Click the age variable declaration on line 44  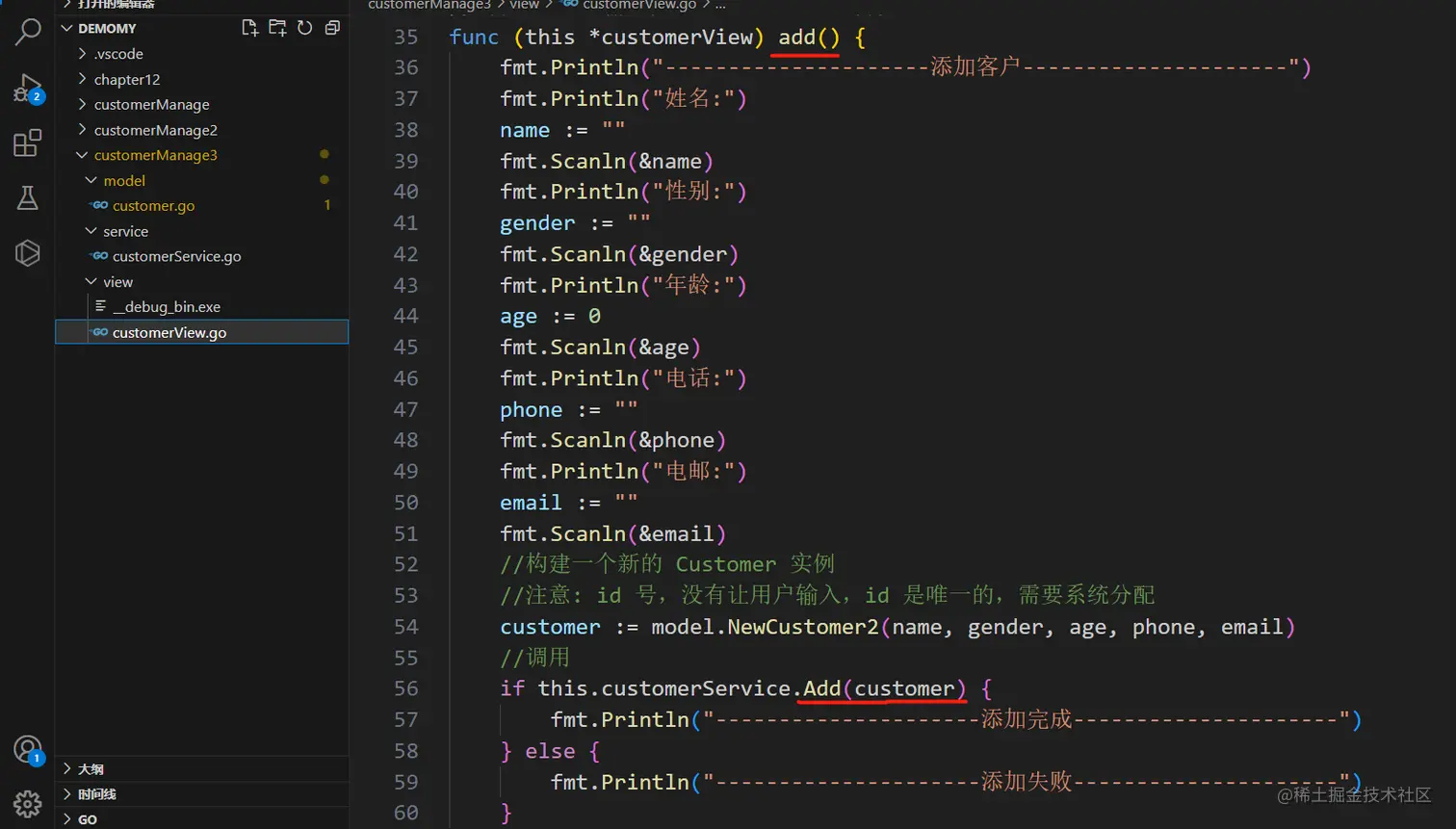pyautogui.click(x=518, y=317)
